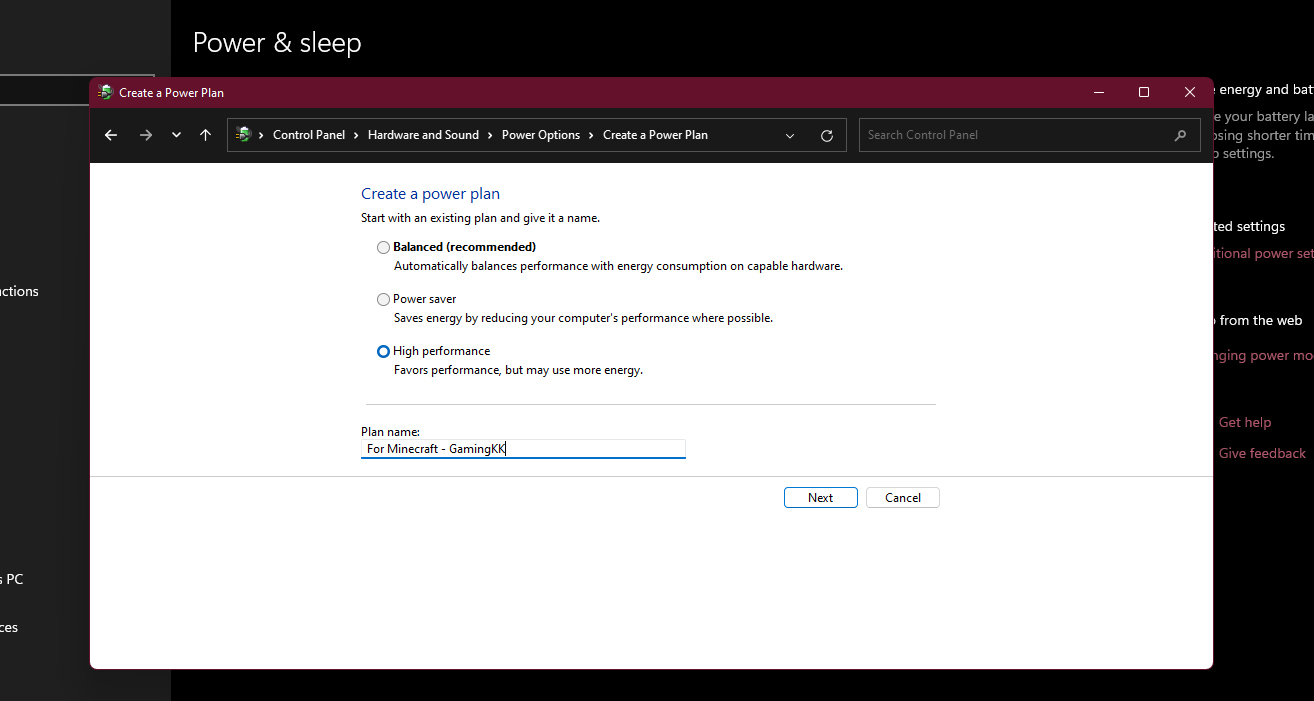Click the Up one level arrow
This screenshot has width=1314, height=701.
tap(205, 135)
